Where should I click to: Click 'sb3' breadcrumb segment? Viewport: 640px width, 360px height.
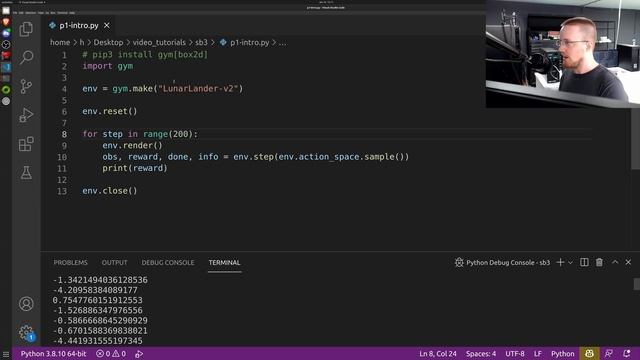pos(201,42)
